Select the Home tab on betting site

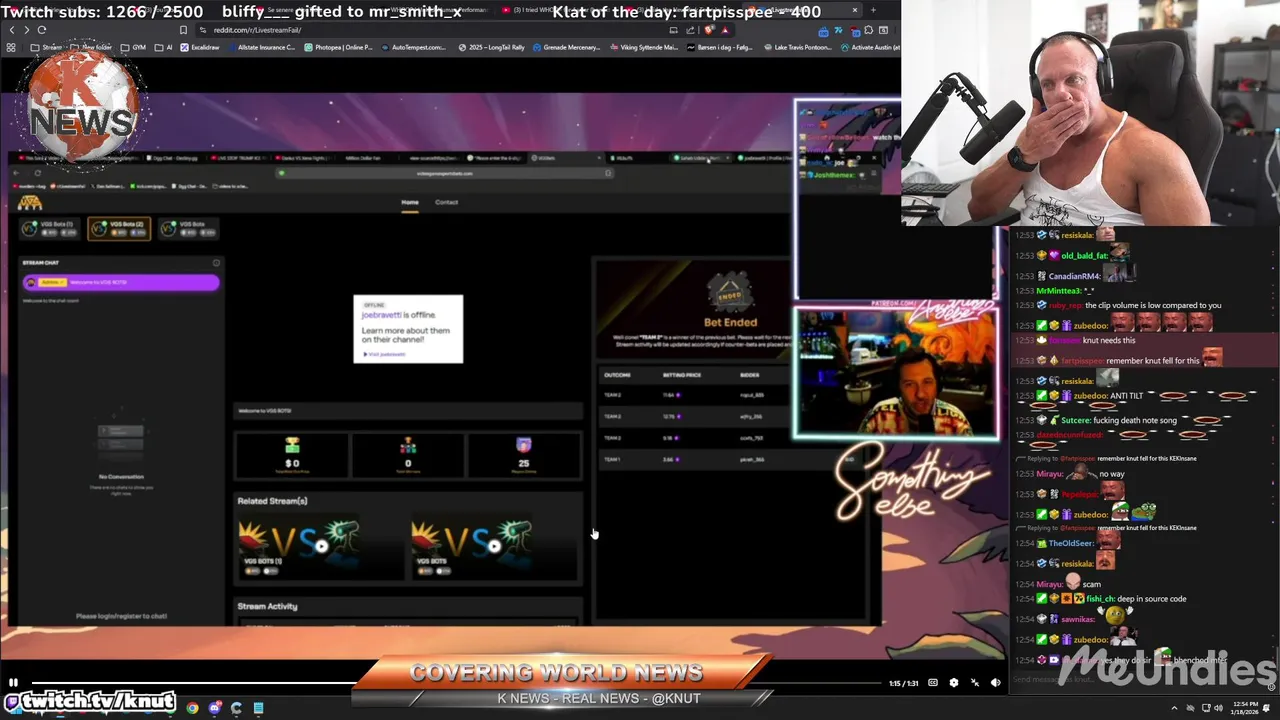[410, 202]
